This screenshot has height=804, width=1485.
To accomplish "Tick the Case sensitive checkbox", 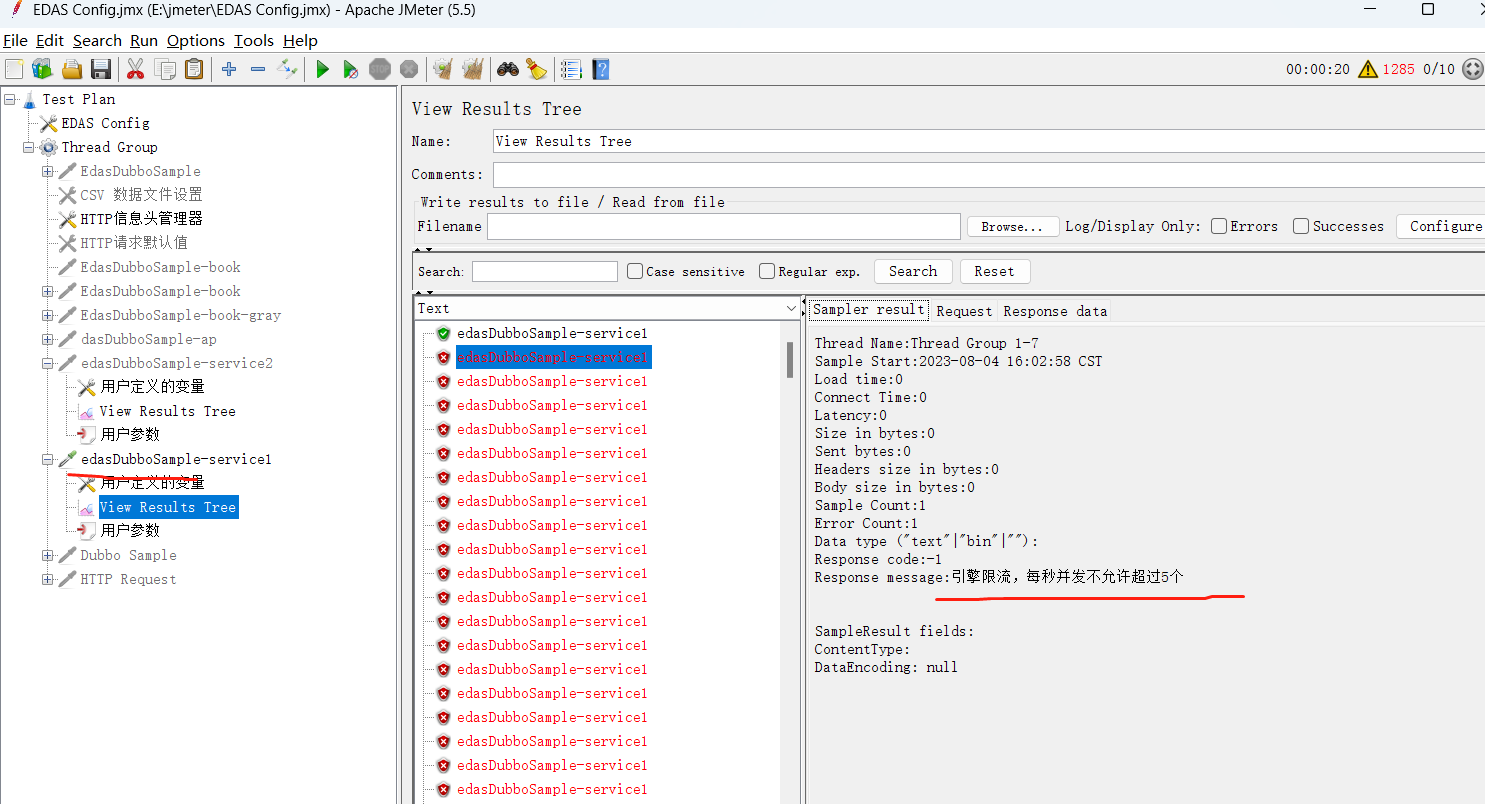I will pos(635,271).
